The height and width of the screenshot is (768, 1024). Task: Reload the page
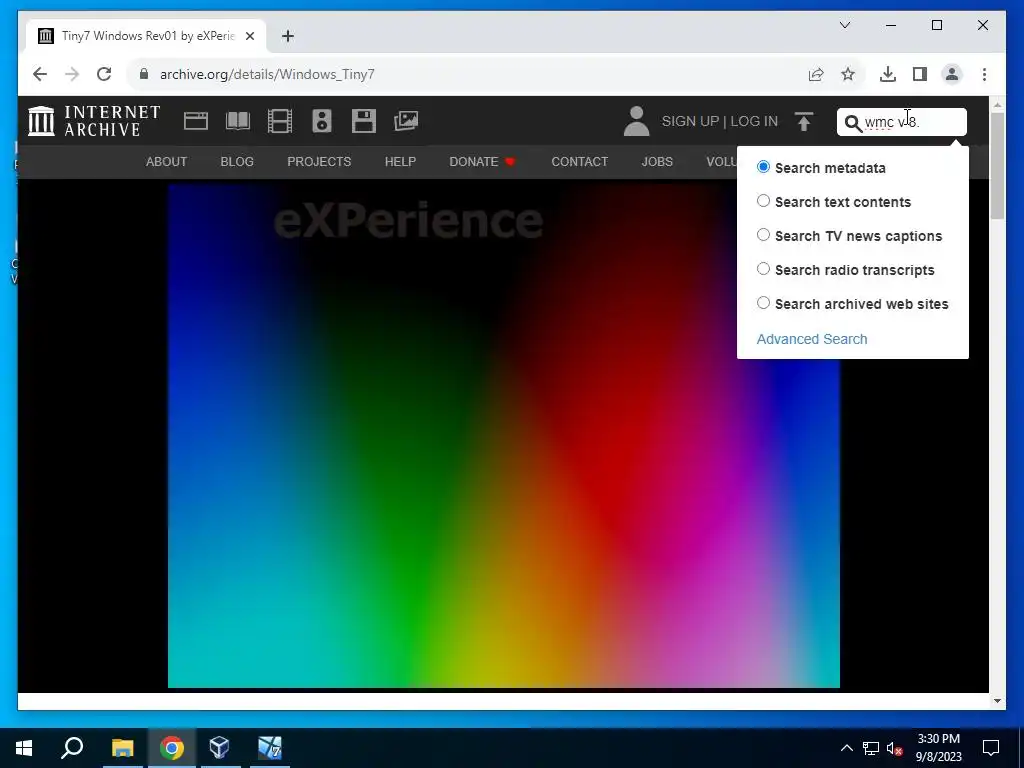[x=104, y=74]
